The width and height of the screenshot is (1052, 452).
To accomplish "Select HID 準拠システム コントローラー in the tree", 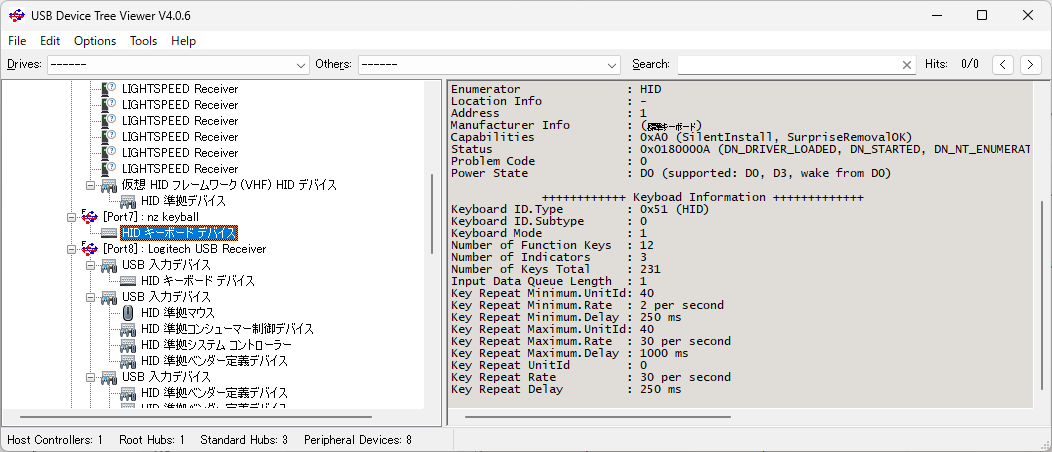I will [216, 345].
